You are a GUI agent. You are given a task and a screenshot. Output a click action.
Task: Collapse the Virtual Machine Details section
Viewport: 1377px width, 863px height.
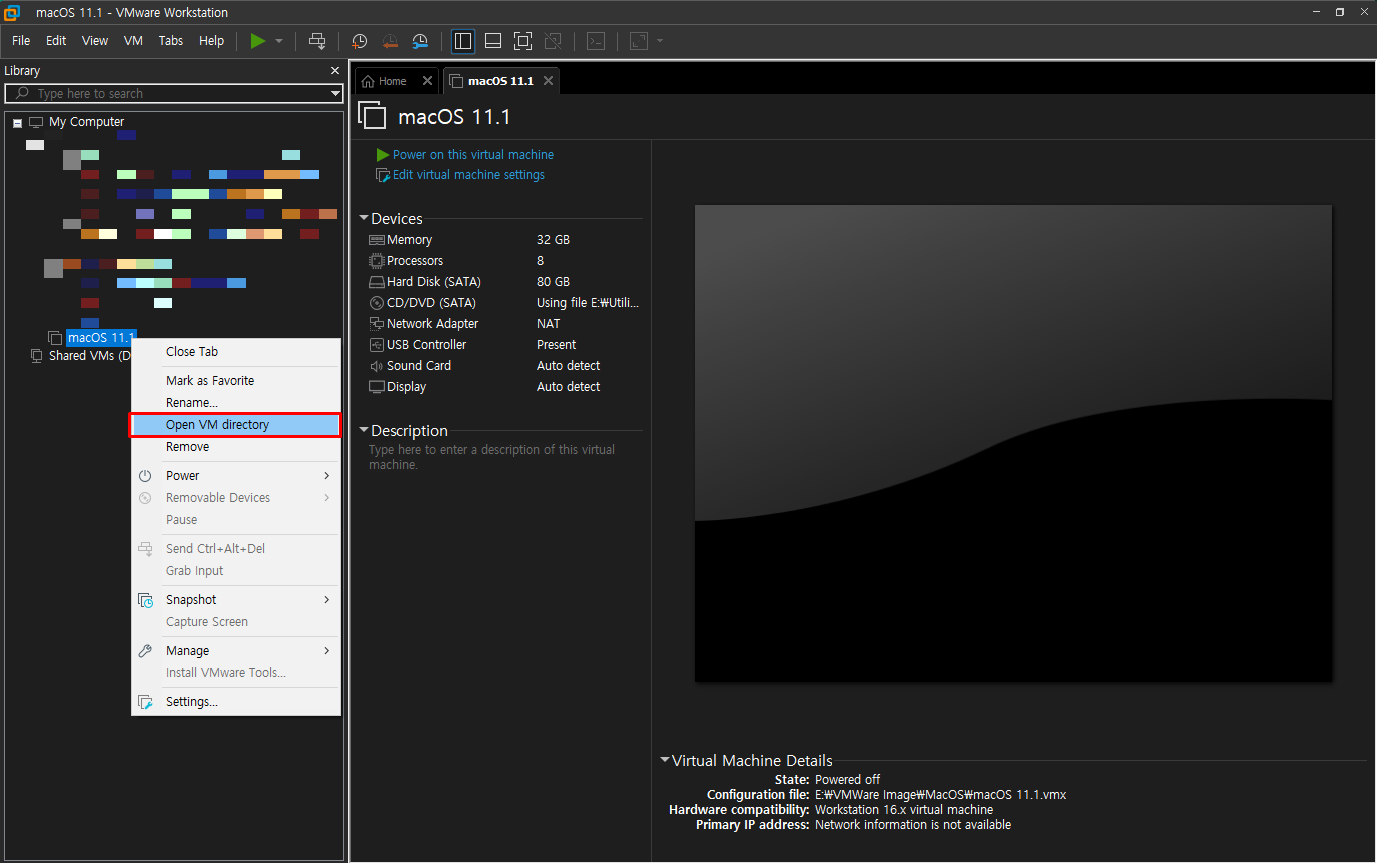pos(665,761)
